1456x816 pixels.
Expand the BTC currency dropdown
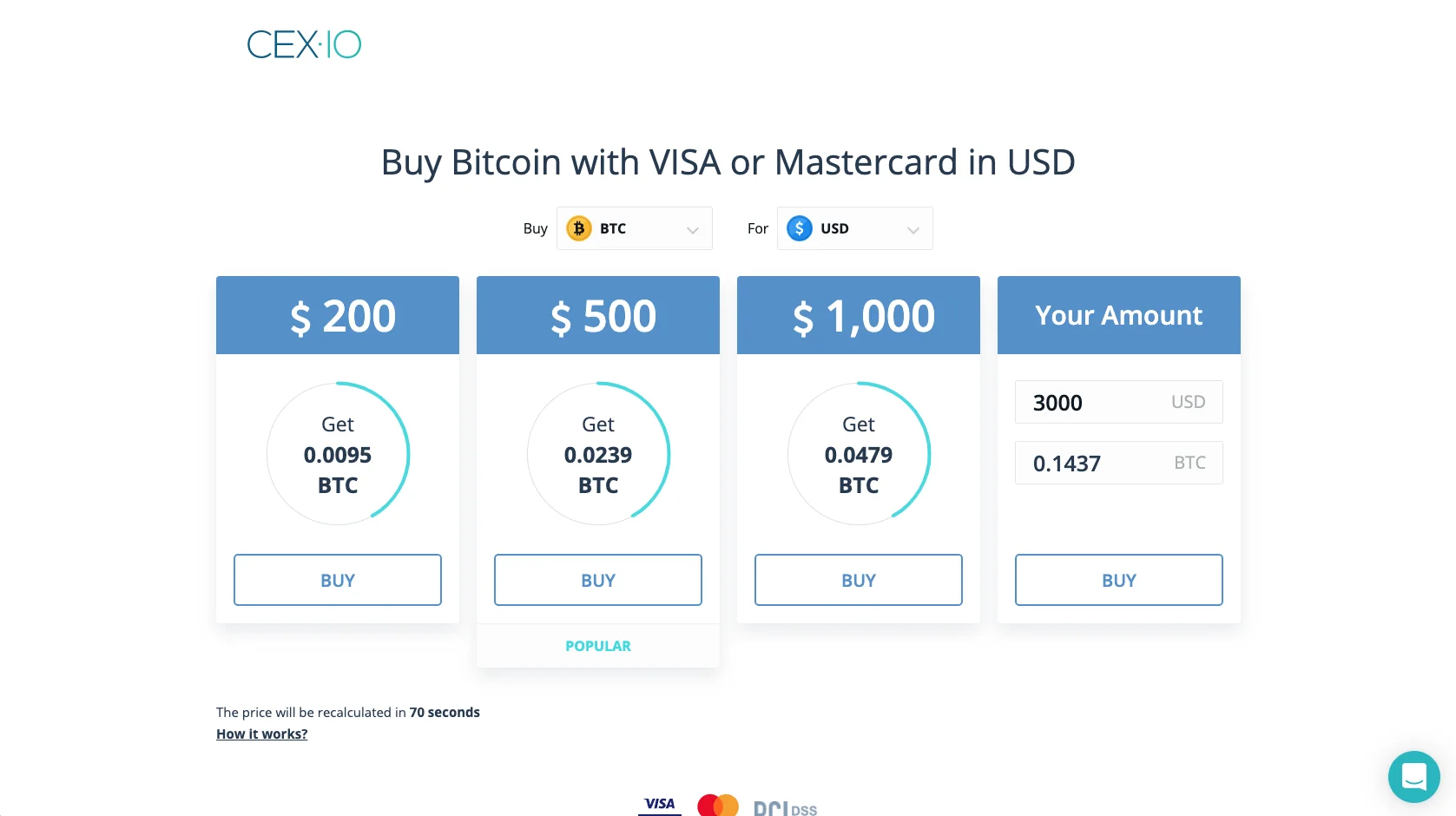pyautogui.click(x=692, y=229)
